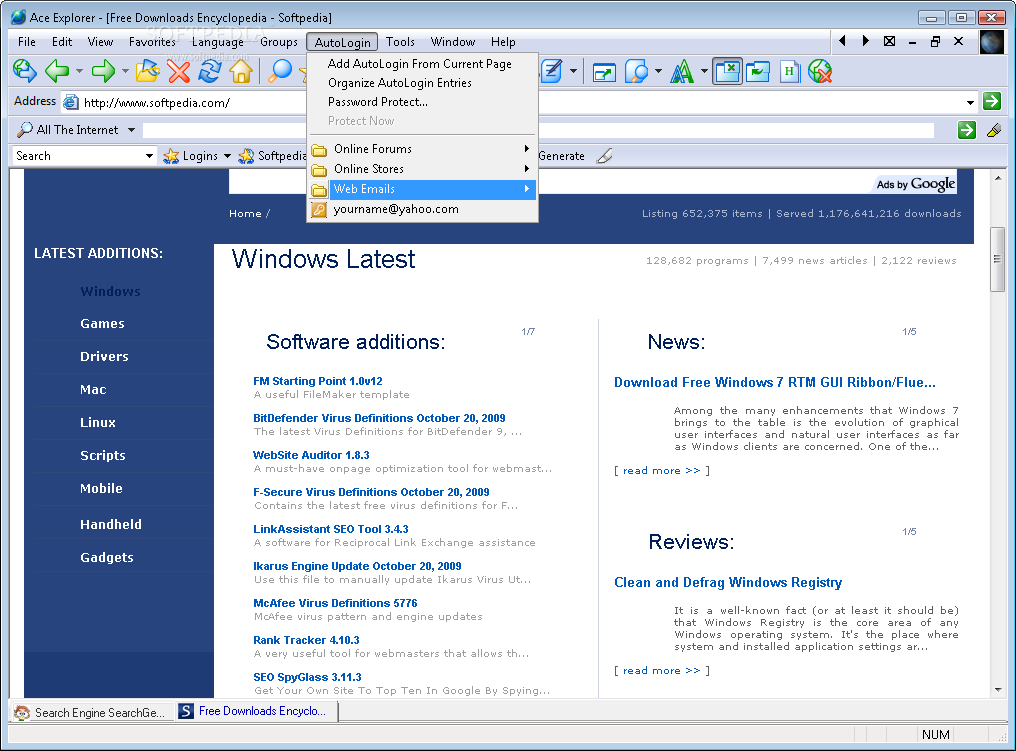This screenshot has width=1016, height=751.
Task: Select Add AutoLogin From Current Page
Action: point(420,64)
